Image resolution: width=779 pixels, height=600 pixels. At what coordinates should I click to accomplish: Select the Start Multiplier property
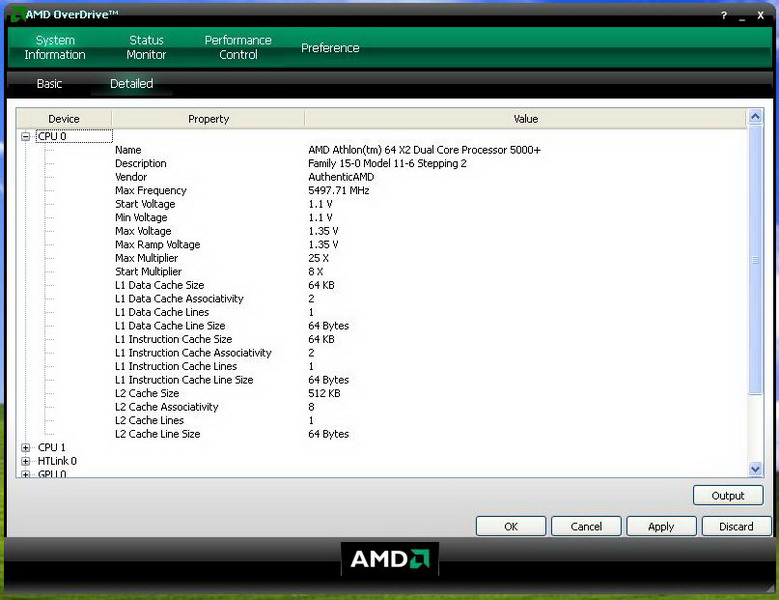tap(148, 272)
